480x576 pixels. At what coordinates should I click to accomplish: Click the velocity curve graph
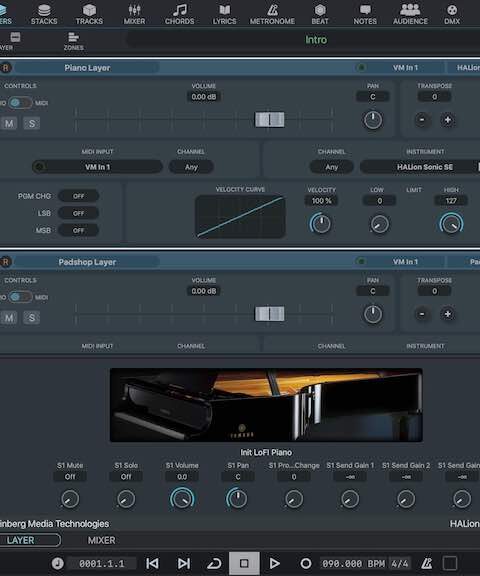click(x=241, y=216)
